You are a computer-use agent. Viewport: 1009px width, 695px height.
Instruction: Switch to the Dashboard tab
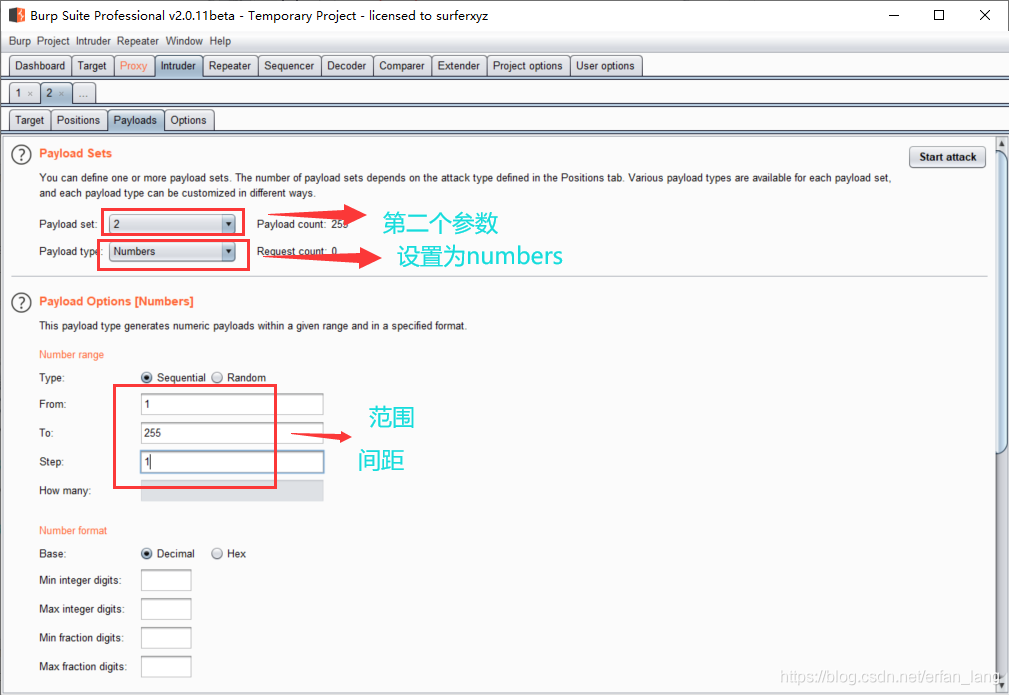(x=40, y=66)
